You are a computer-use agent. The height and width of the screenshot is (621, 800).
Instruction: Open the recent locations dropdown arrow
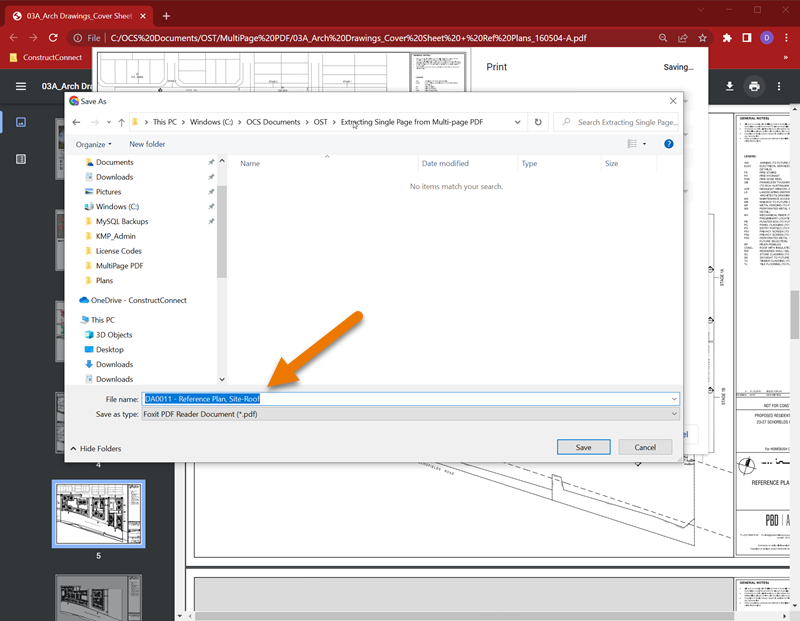[x=109, y=122]
